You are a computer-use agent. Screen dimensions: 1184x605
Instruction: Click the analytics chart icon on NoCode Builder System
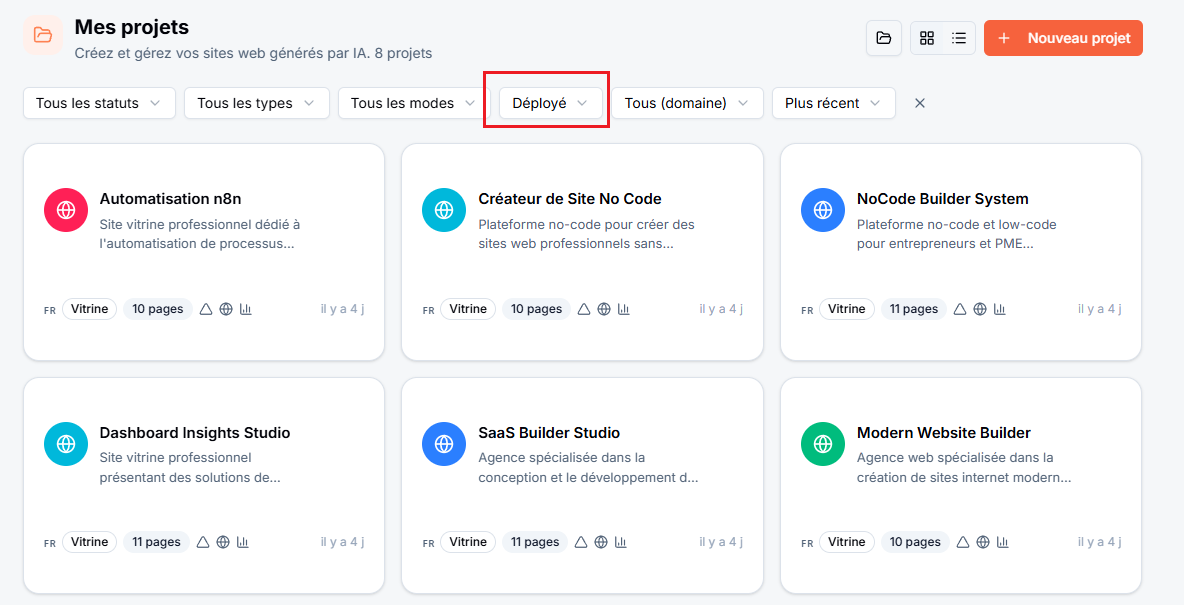[x=1000, y=309]
